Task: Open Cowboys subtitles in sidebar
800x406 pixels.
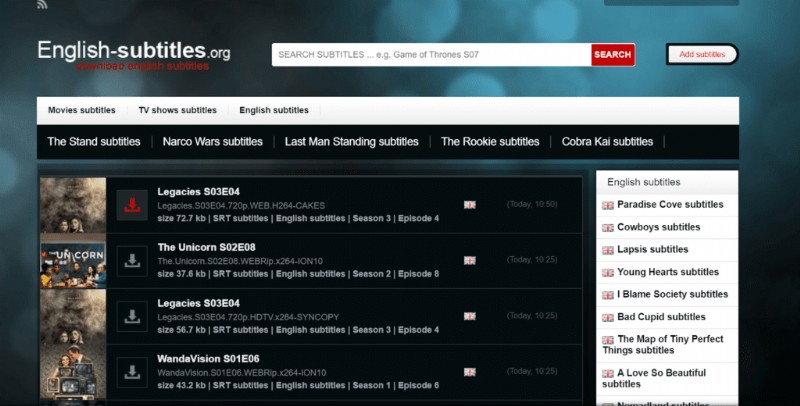Action: 659,227
